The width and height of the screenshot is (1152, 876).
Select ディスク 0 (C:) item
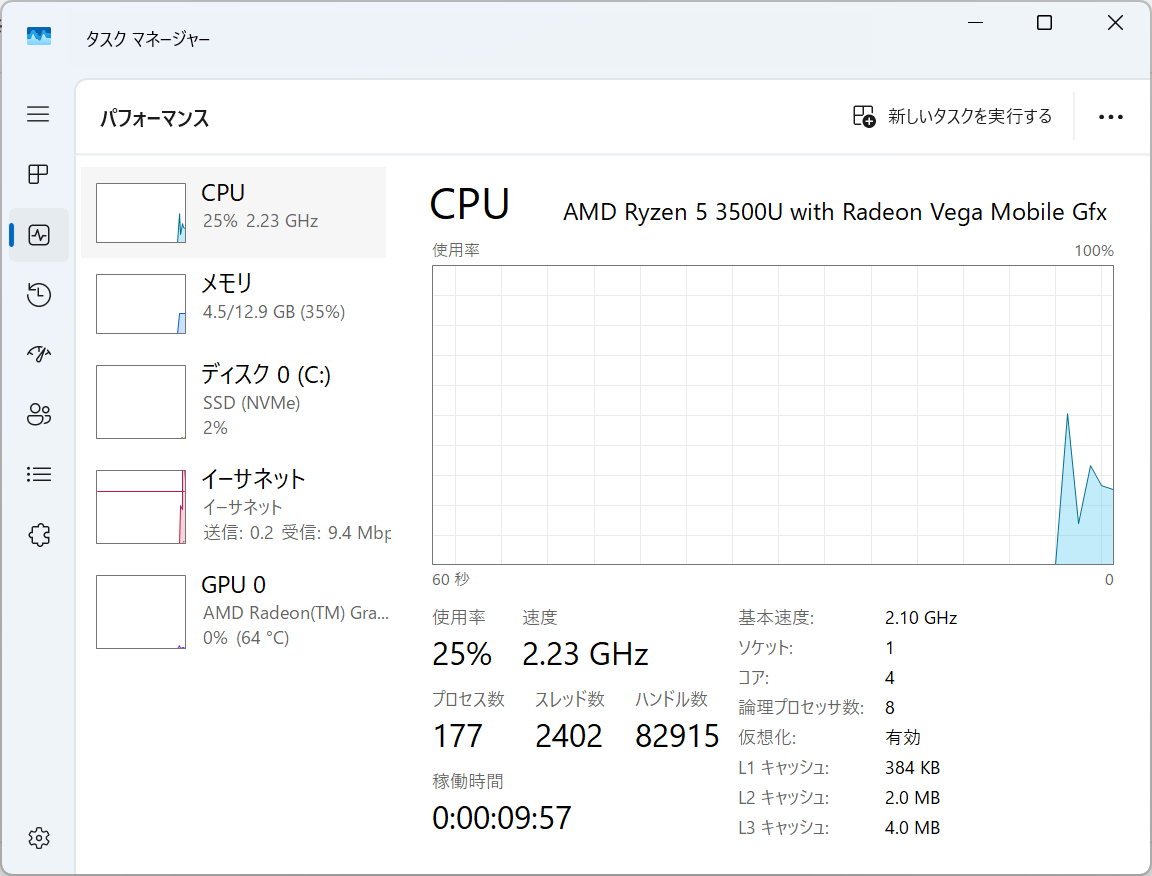(233, 400)
